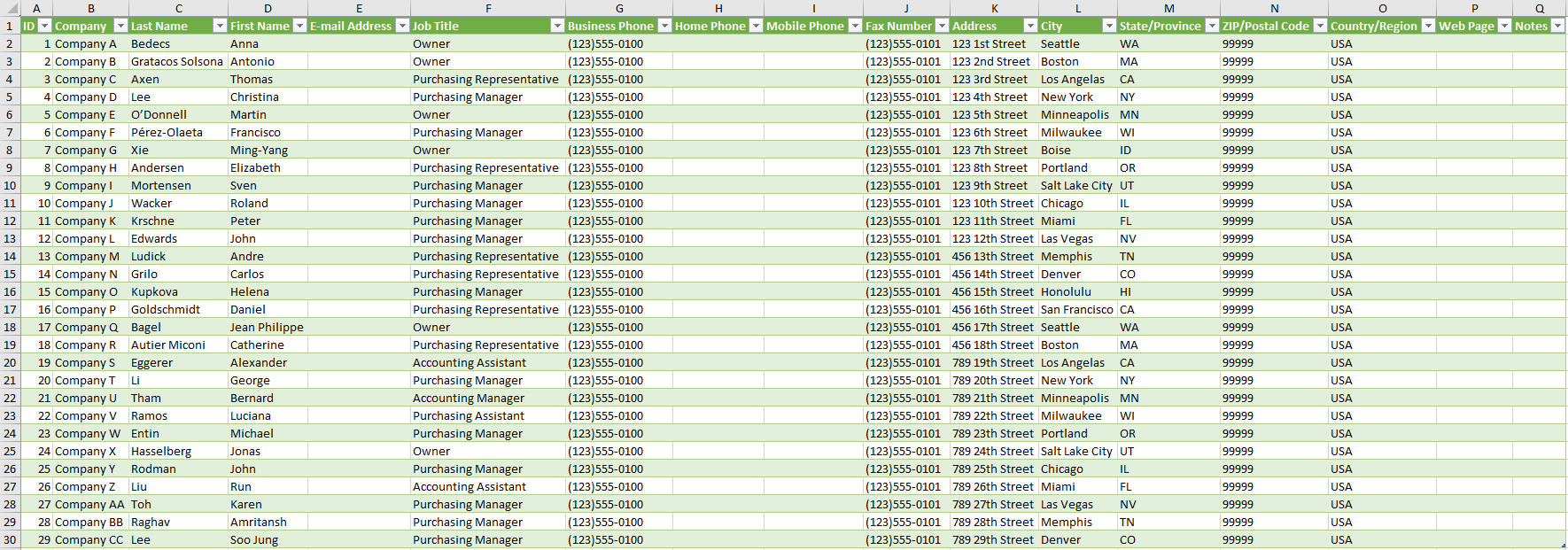Select the cell containing Pérez-Olaeta

point(179,132)
